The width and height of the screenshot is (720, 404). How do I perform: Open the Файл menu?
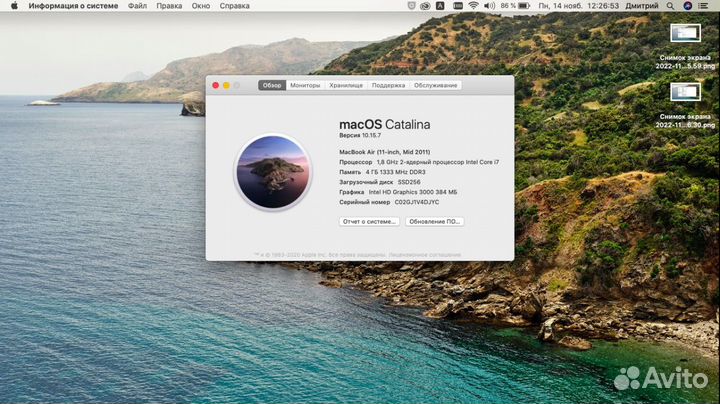click(137, 6)
